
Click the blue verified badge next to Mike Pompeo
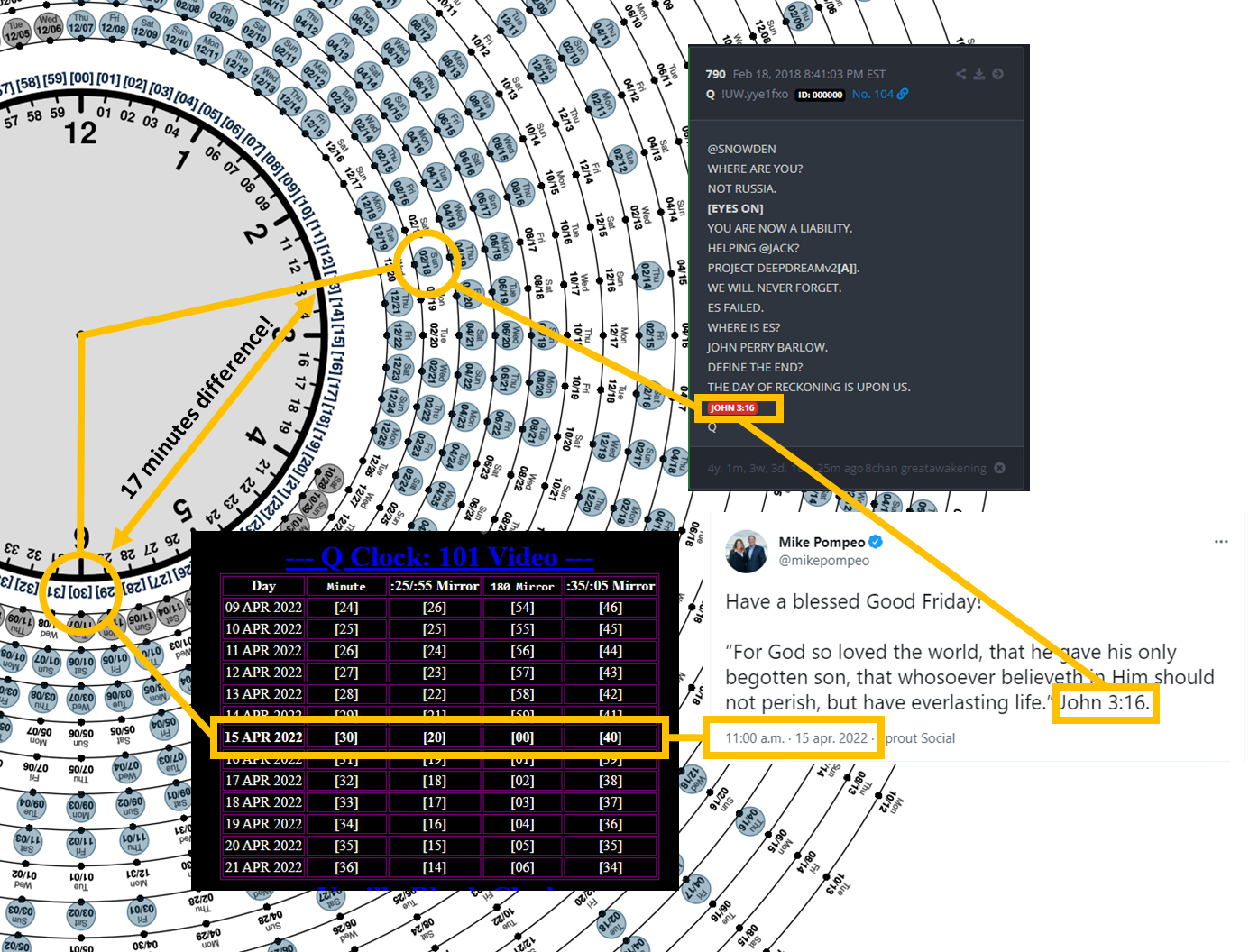point(876,542)
